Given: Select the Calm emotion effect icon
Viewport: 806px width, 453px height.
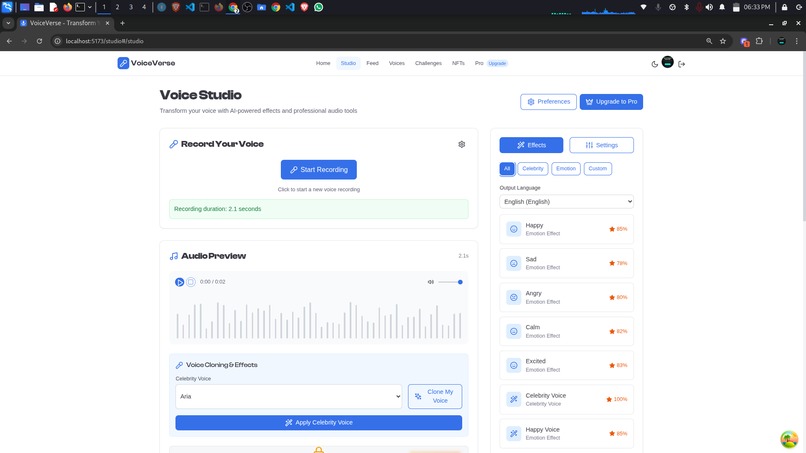Looking at the screenshot, I should pyautogui.click(x=514, y=331).
